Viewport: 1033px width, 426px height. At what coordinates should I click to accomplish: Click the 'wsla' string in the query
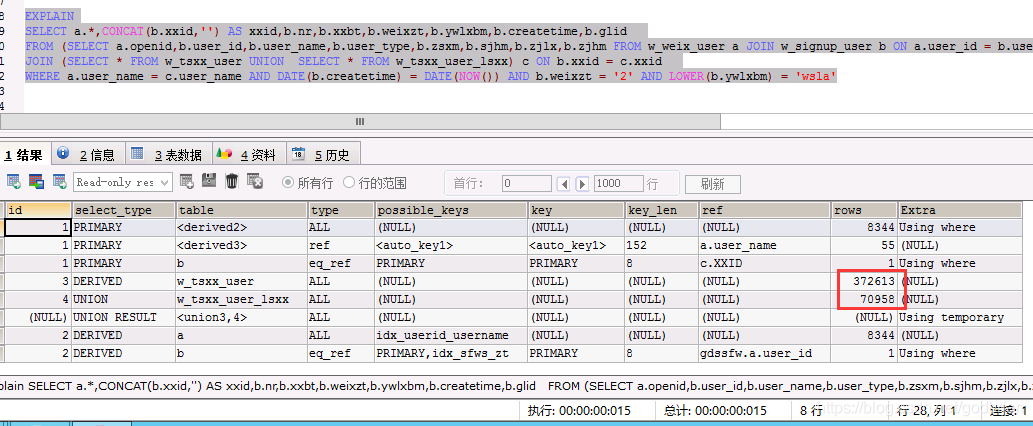817,76
